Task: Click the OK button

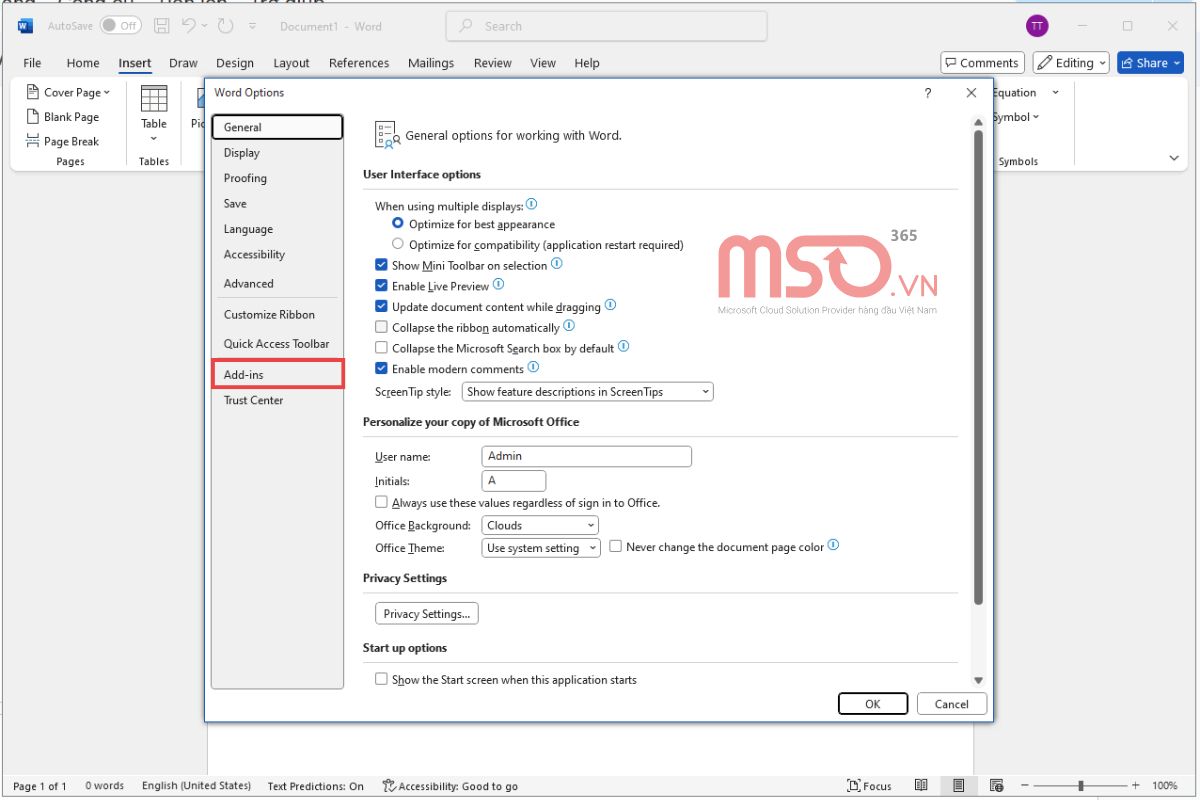Action: click(873, 704)
